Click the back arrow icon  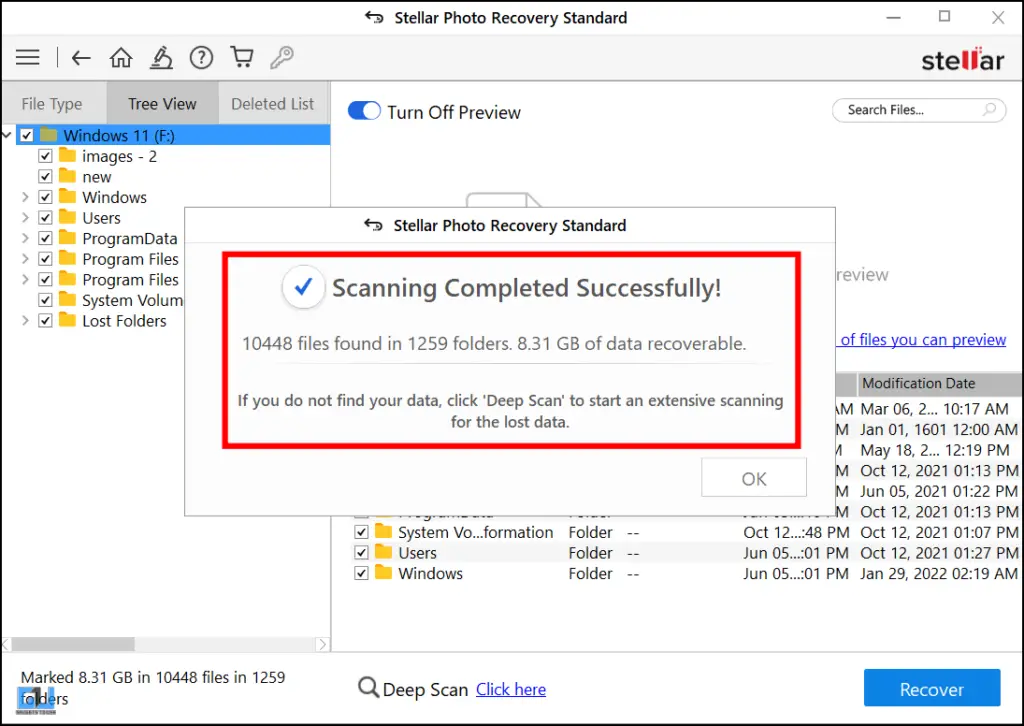[81, 58]
